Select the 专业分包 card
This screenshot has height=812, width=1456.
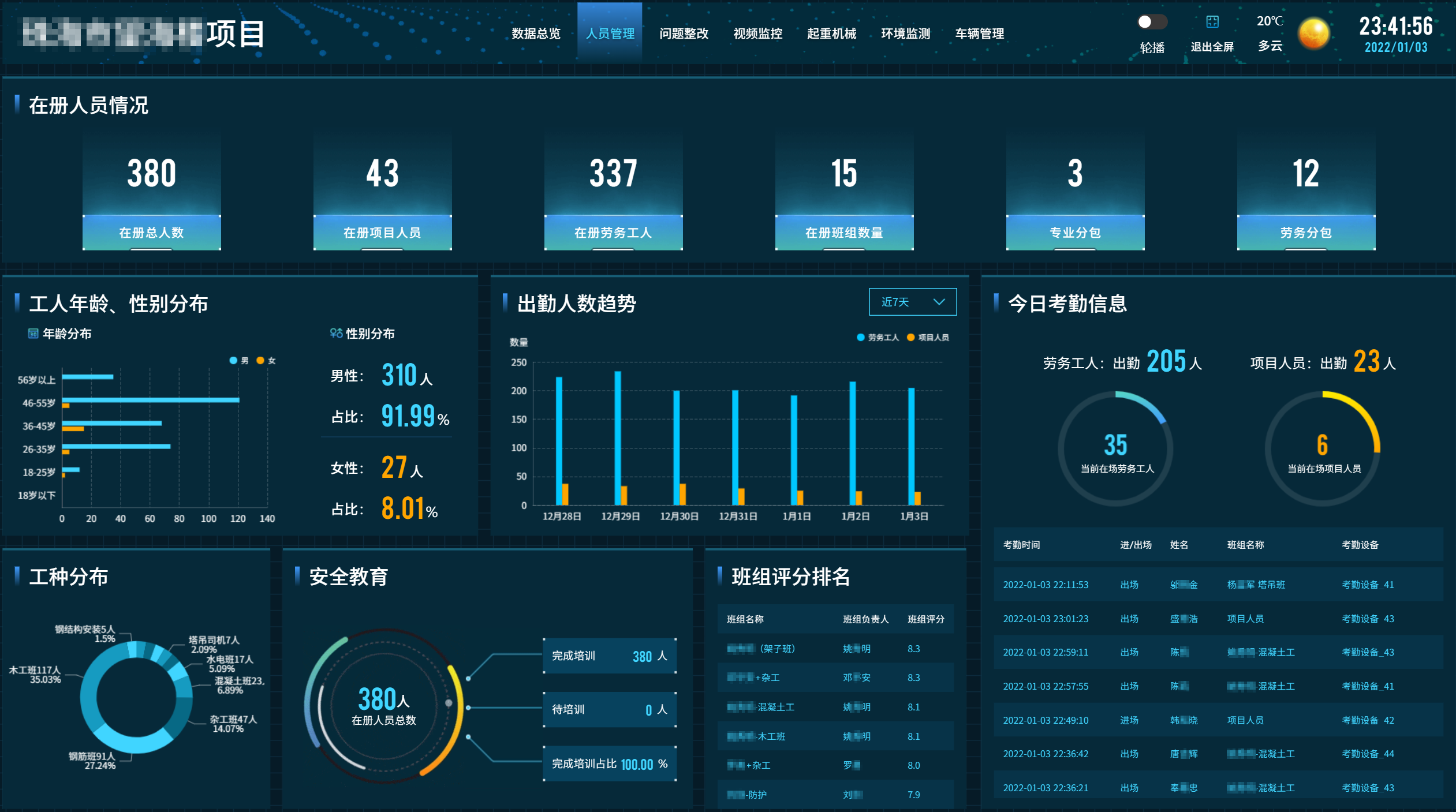pyautogui.click(x=1076, y=190)
